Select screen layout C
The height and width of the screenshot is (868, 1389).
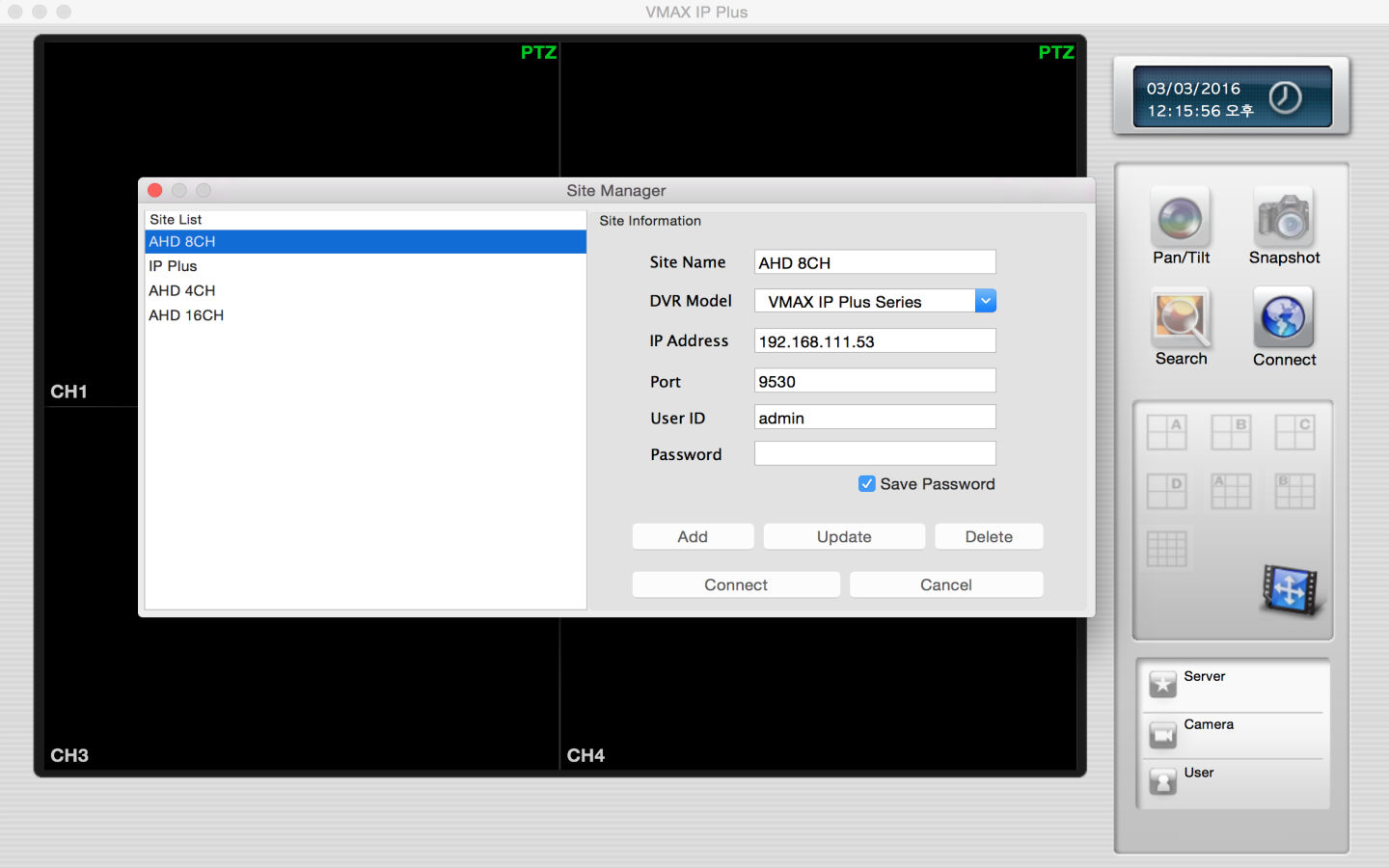(x=1294, y=432)
